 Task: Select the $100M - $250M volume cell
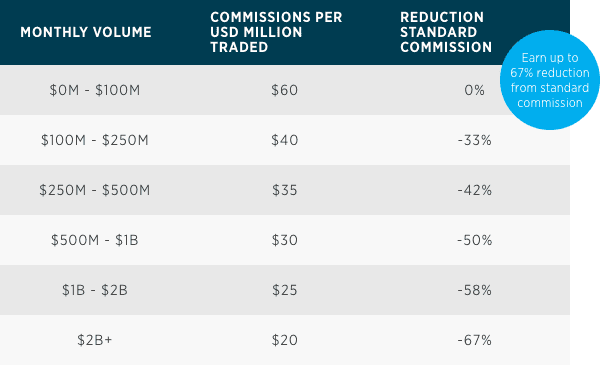pos(95,140)
